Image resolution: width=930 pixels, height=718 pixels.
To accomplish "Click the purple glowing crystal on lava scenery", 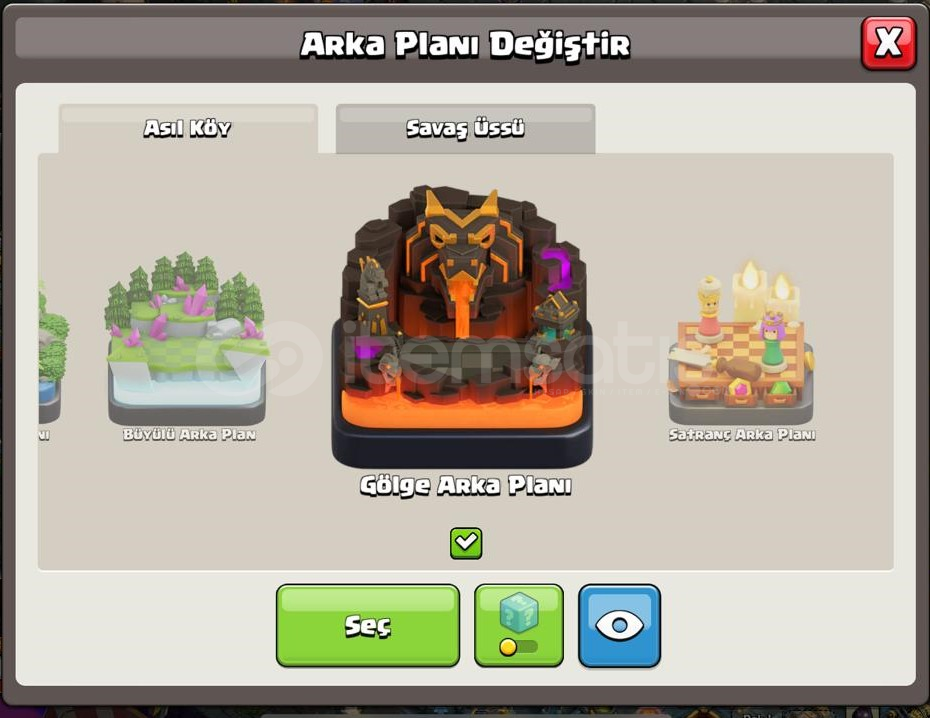I will point(556,268).
